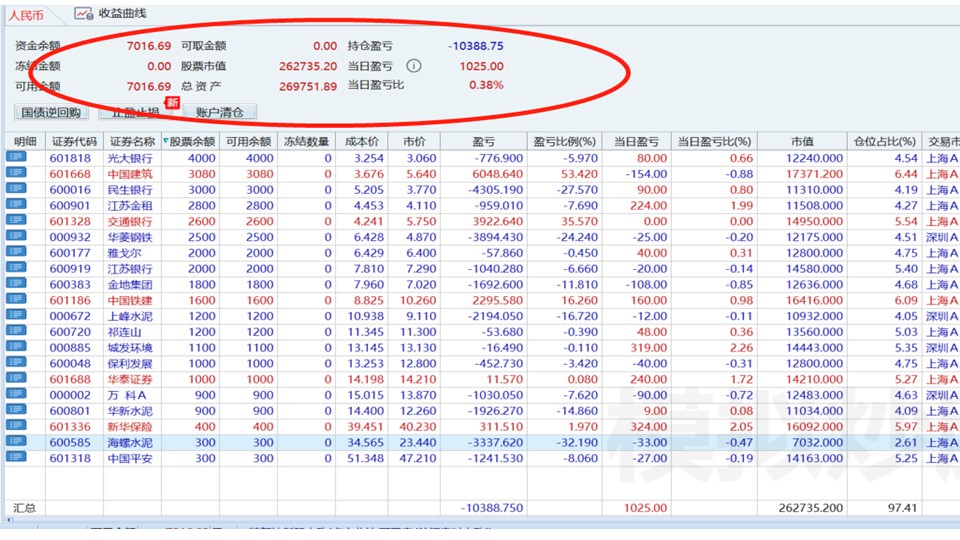The height and width of the screenshot is (540, 960).
Task: Sort by 股票余额 column header arrow
Action: 165,141
